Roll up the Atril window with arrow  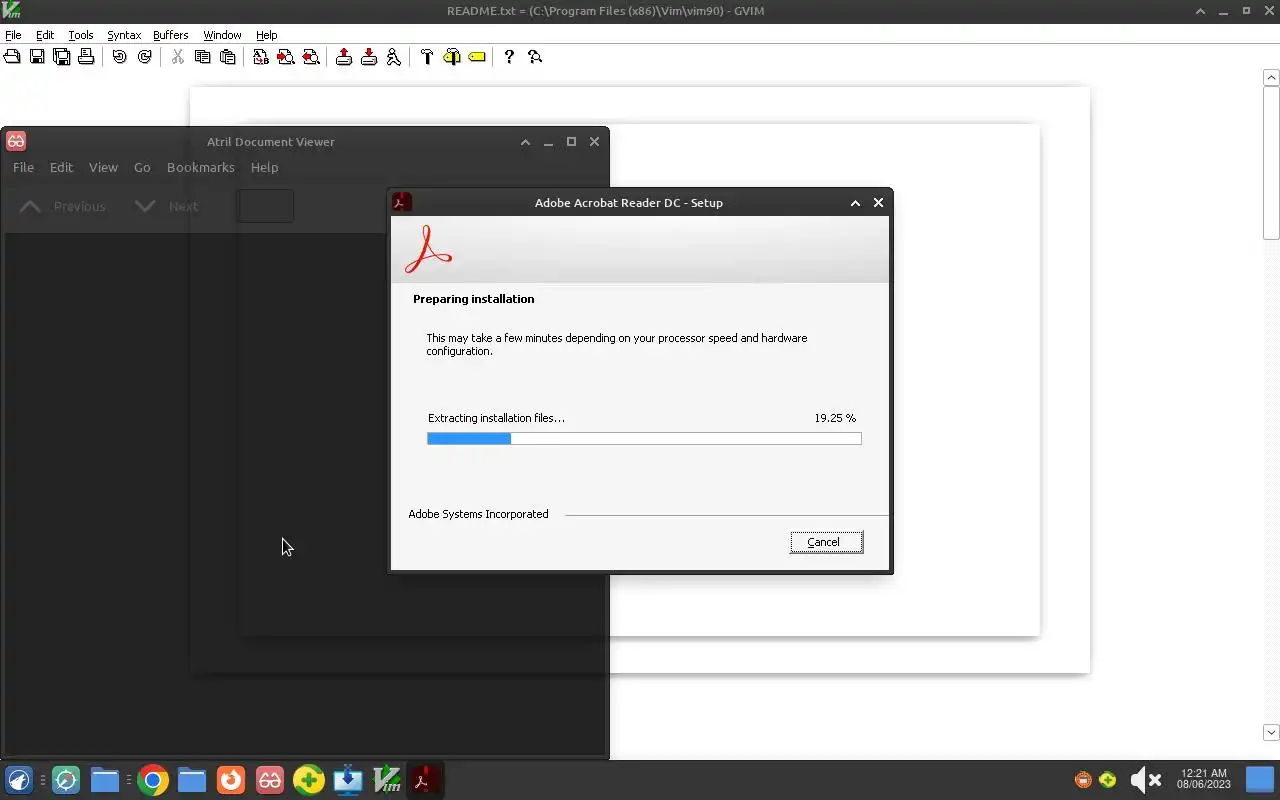click(525, 142)
